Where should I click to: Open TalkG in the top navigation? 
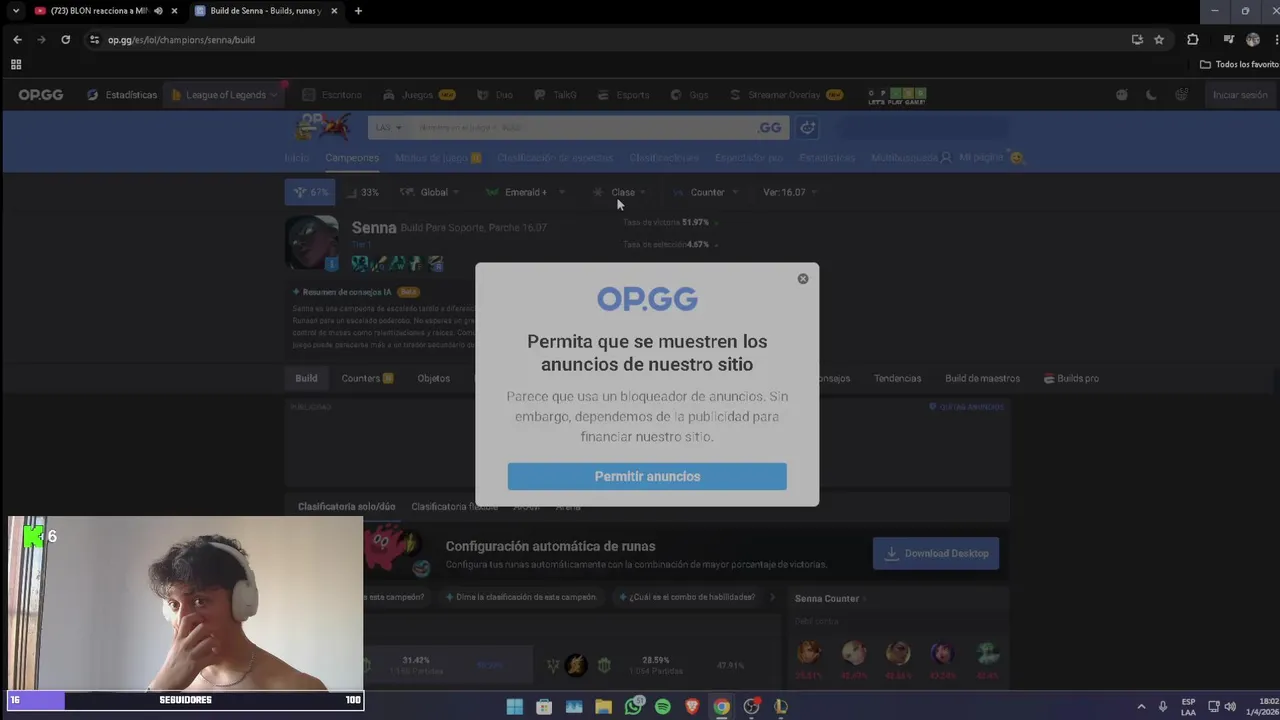[x=555, y=95]
